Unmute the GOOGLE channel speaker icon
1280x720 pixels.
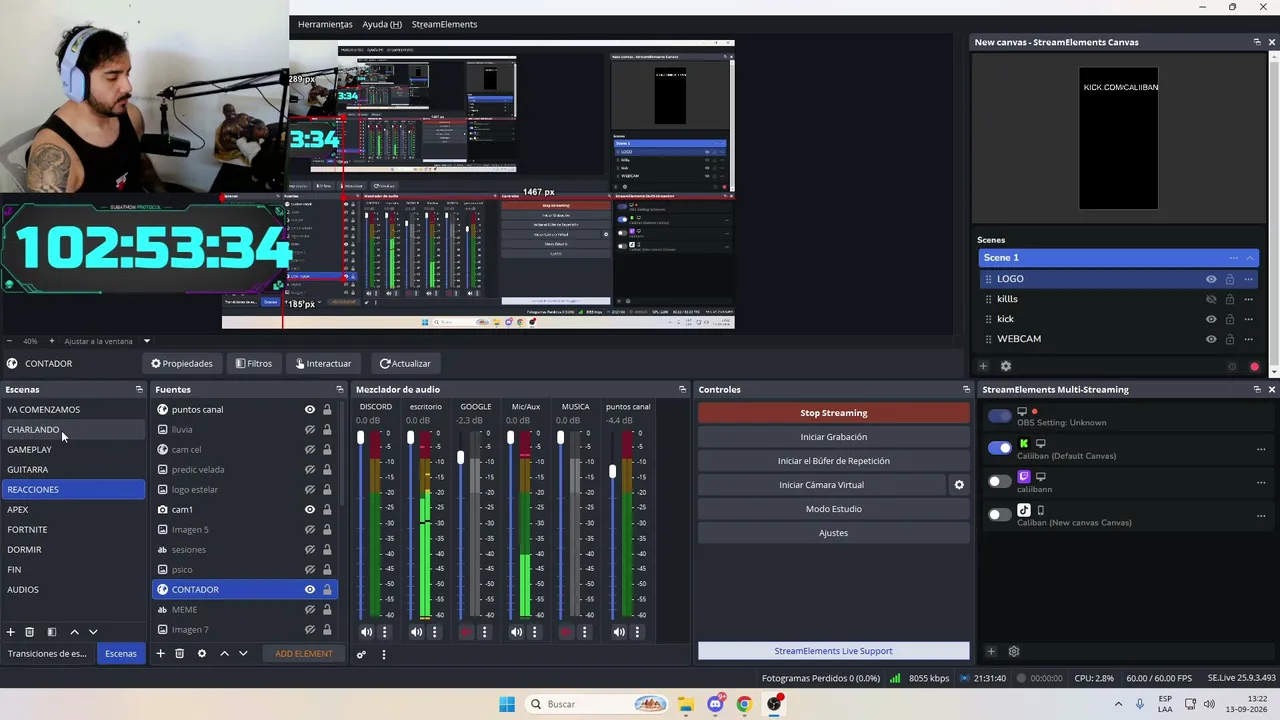[466, 632]
